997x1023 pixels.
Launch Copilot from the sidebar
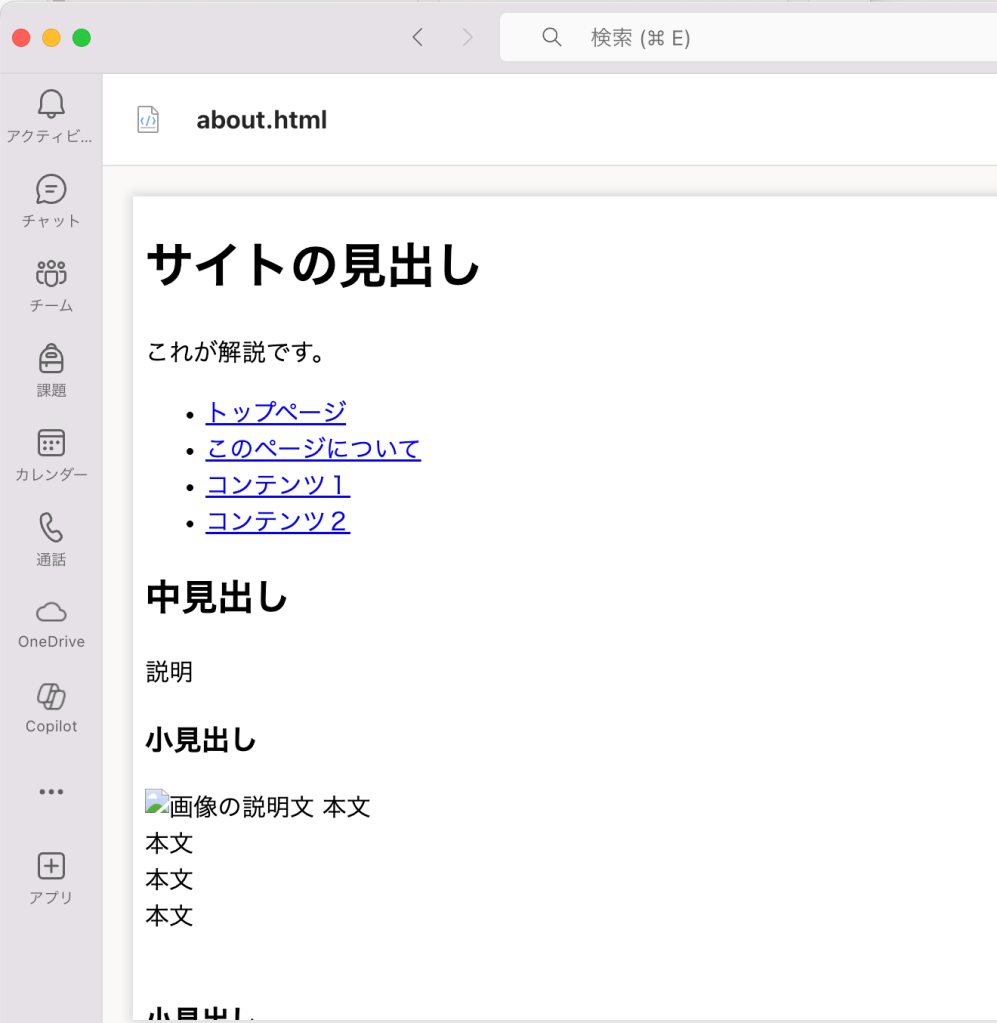51,697
